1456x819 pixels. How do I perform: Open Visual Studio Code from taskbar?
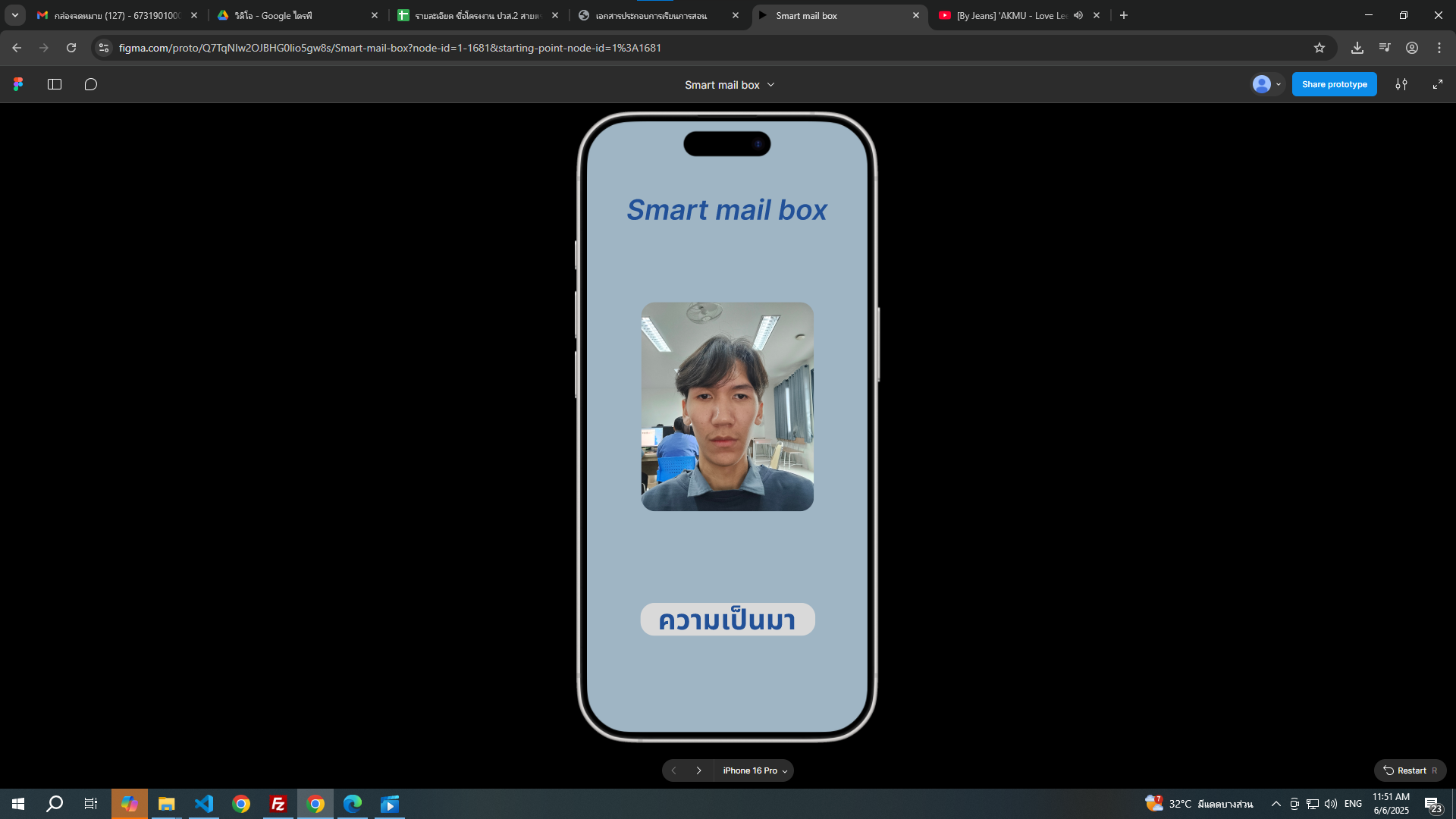tap(204, 804)
